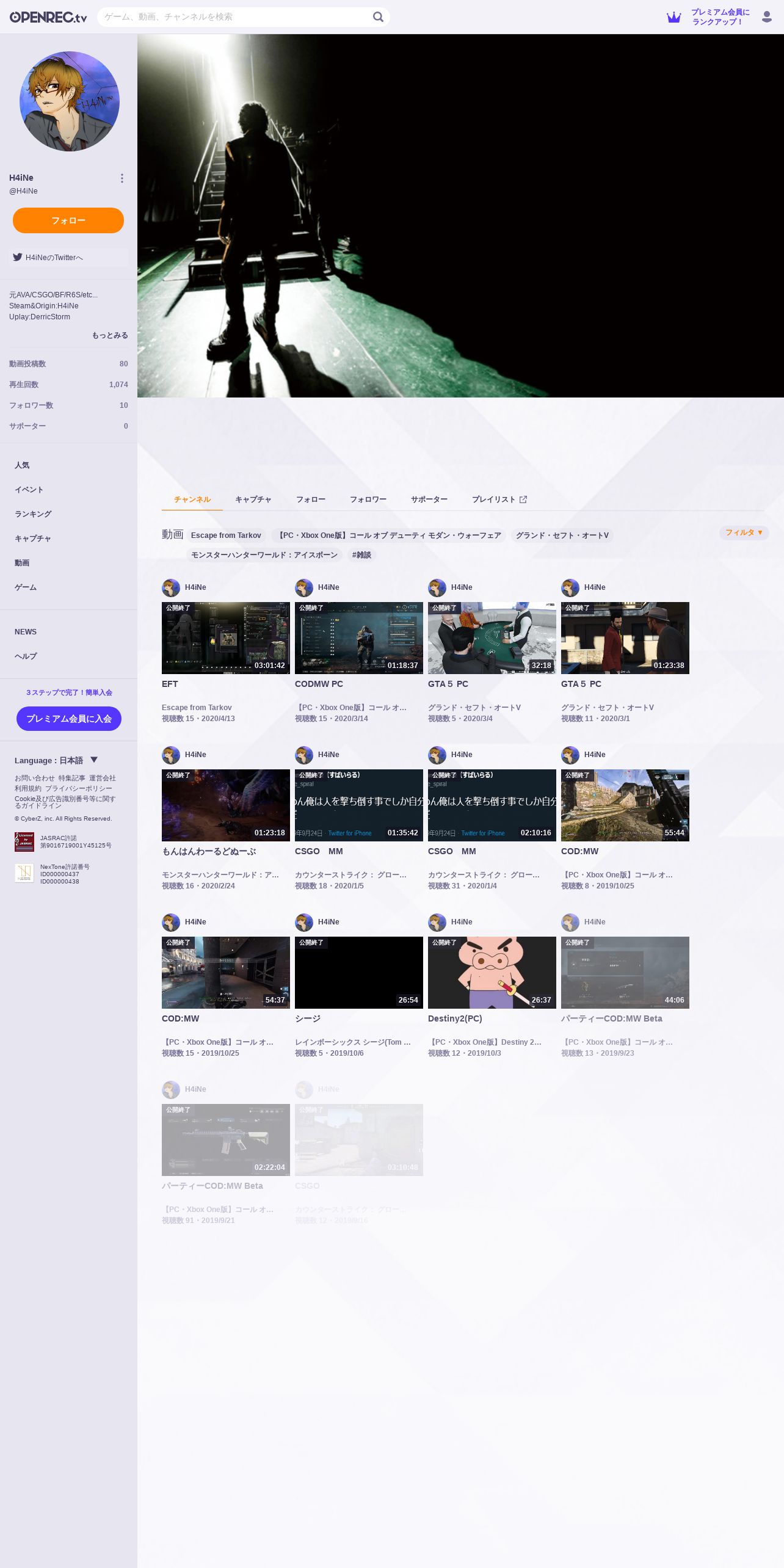Switch to the フォロー tab
Viewport: 784px width, 1568px height.
click(311, 499)
